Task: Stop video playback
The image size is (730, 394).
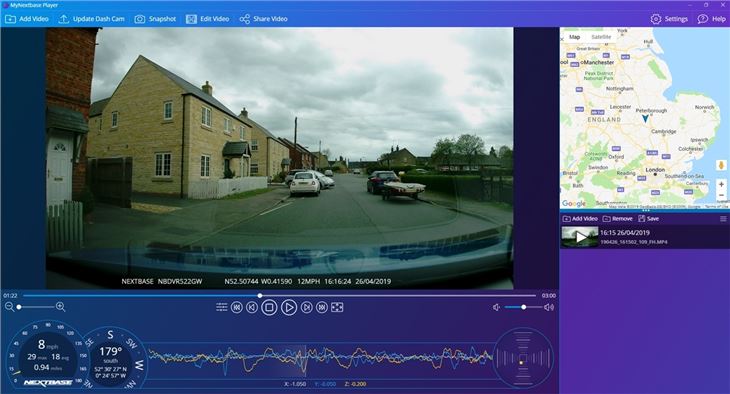Action: click(269, 307)
